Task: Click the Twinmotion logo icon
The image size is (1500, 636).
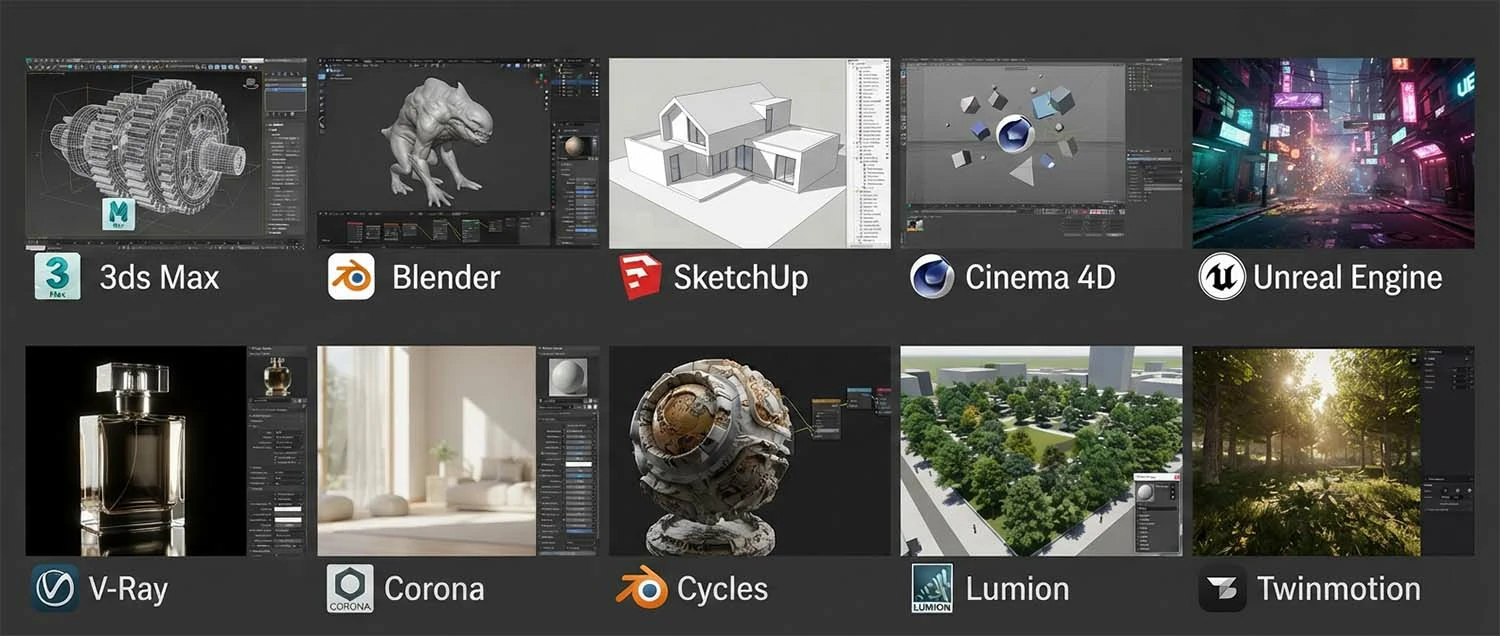Action: 1222,588
